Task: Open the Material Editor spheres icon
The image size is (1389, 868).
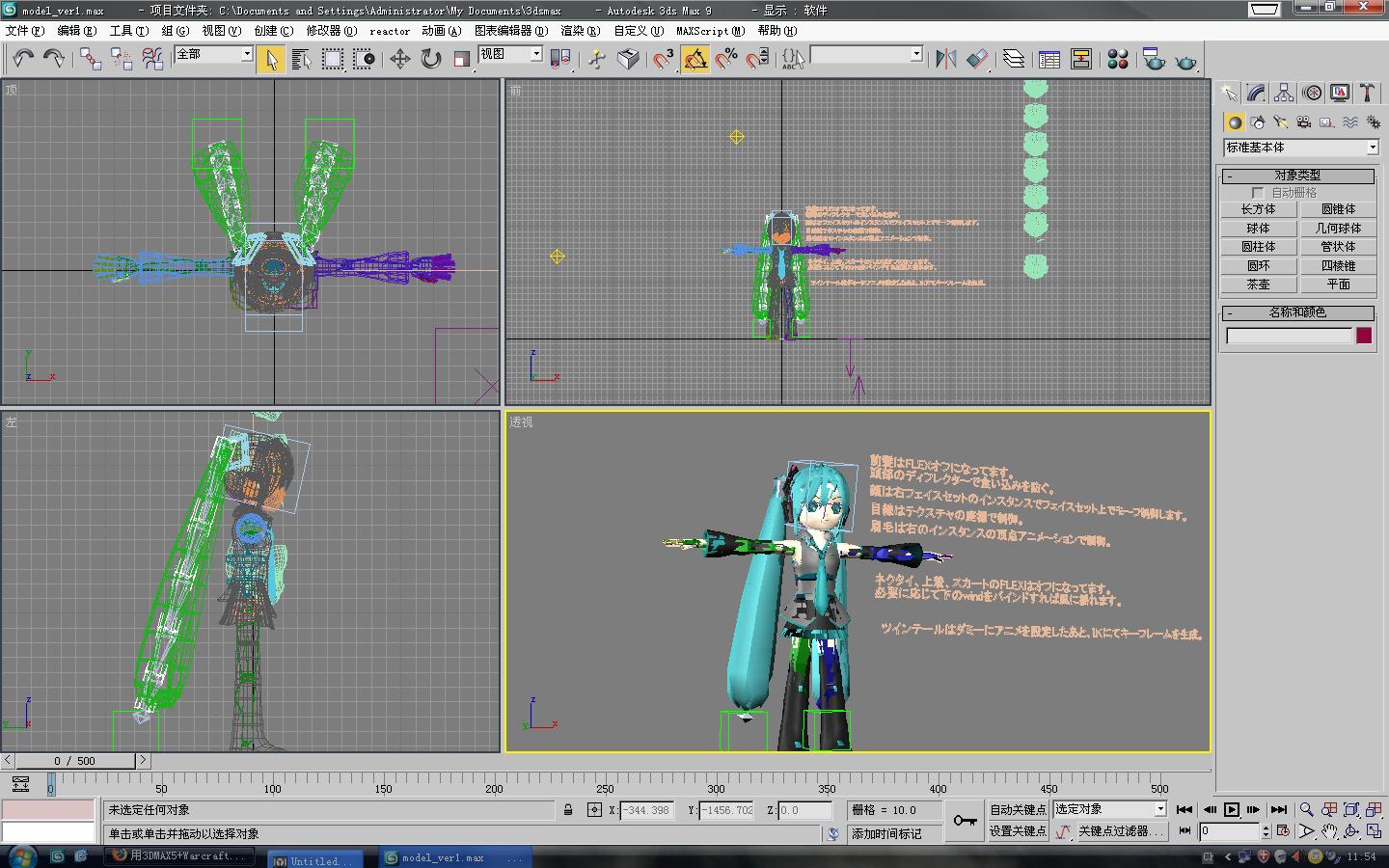Action: pos(1117,59)
